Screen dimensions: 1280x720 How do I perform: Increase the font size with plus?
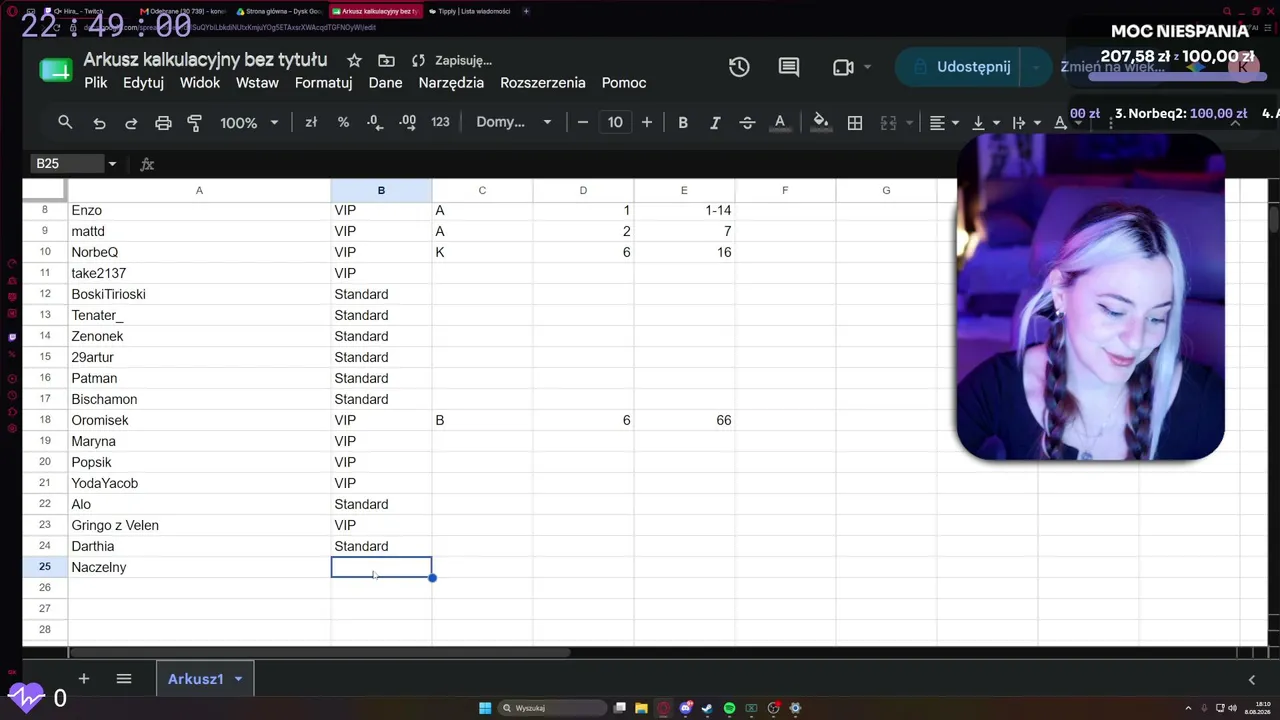(x=647, y=122)
